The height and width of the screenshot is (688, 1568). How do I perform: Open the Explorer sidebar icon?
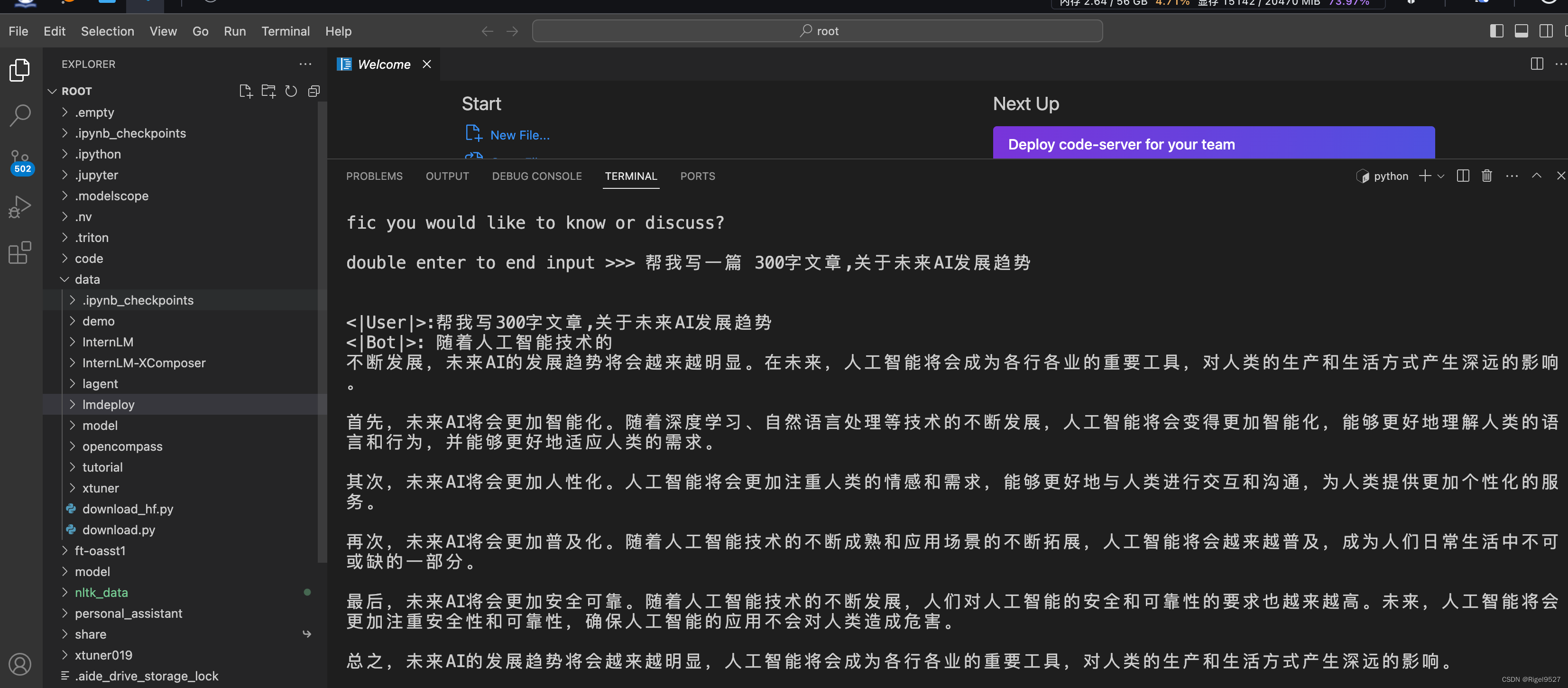19,69
